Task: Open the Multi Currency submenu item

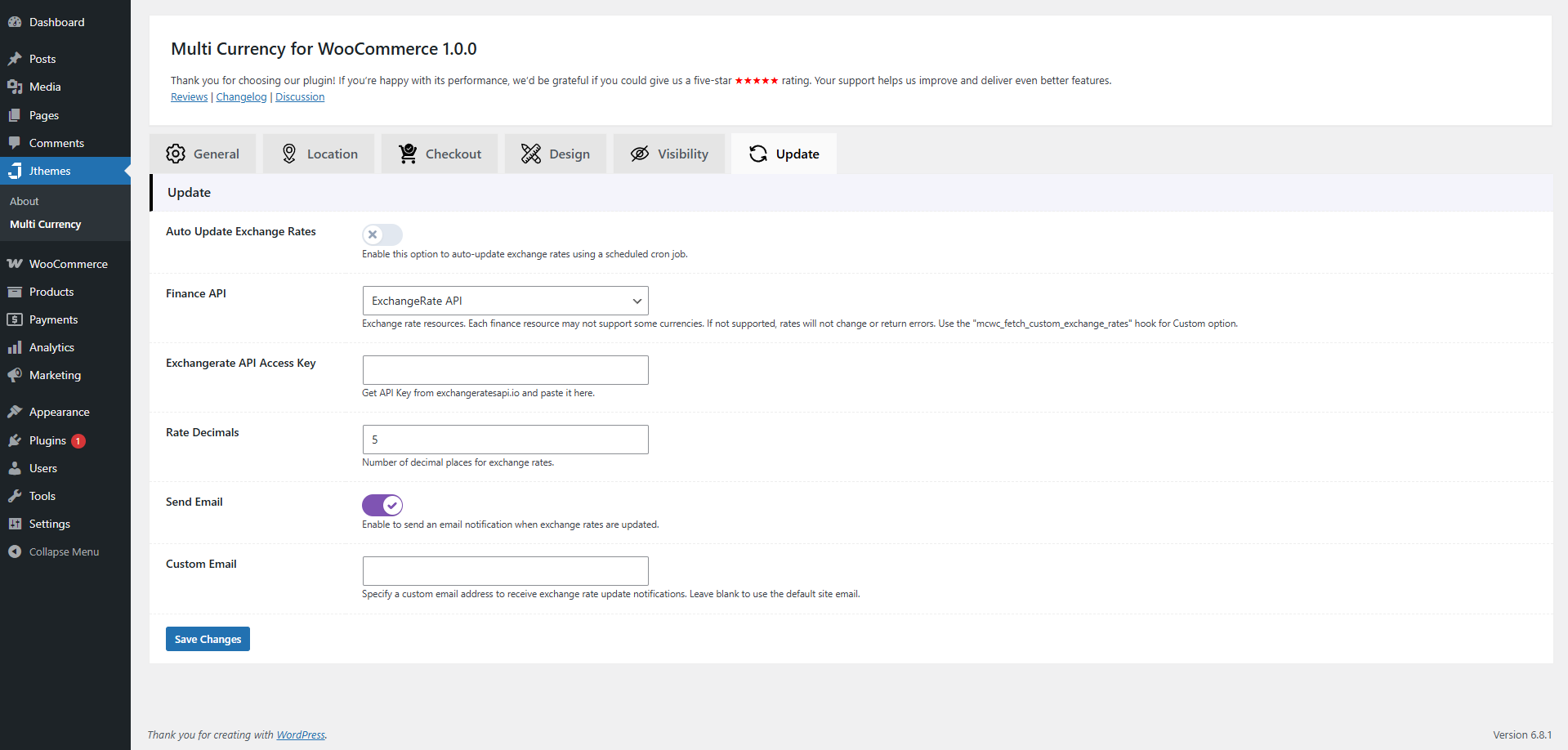Action: point(46,224)
